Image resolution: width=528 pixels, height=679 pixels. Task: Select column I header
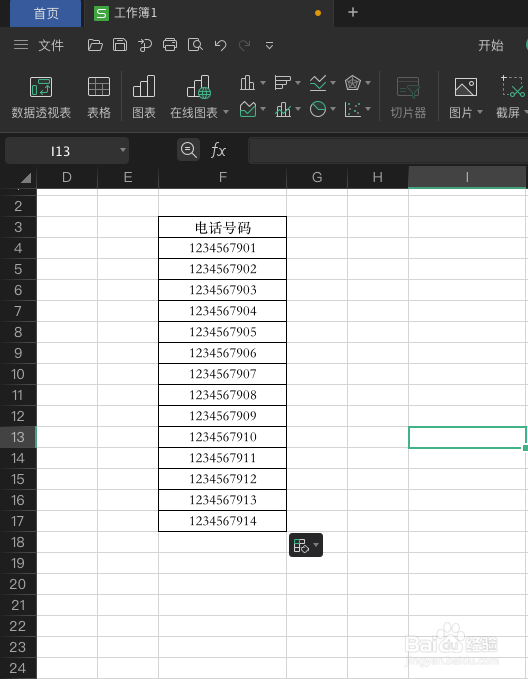pos(467,177)
